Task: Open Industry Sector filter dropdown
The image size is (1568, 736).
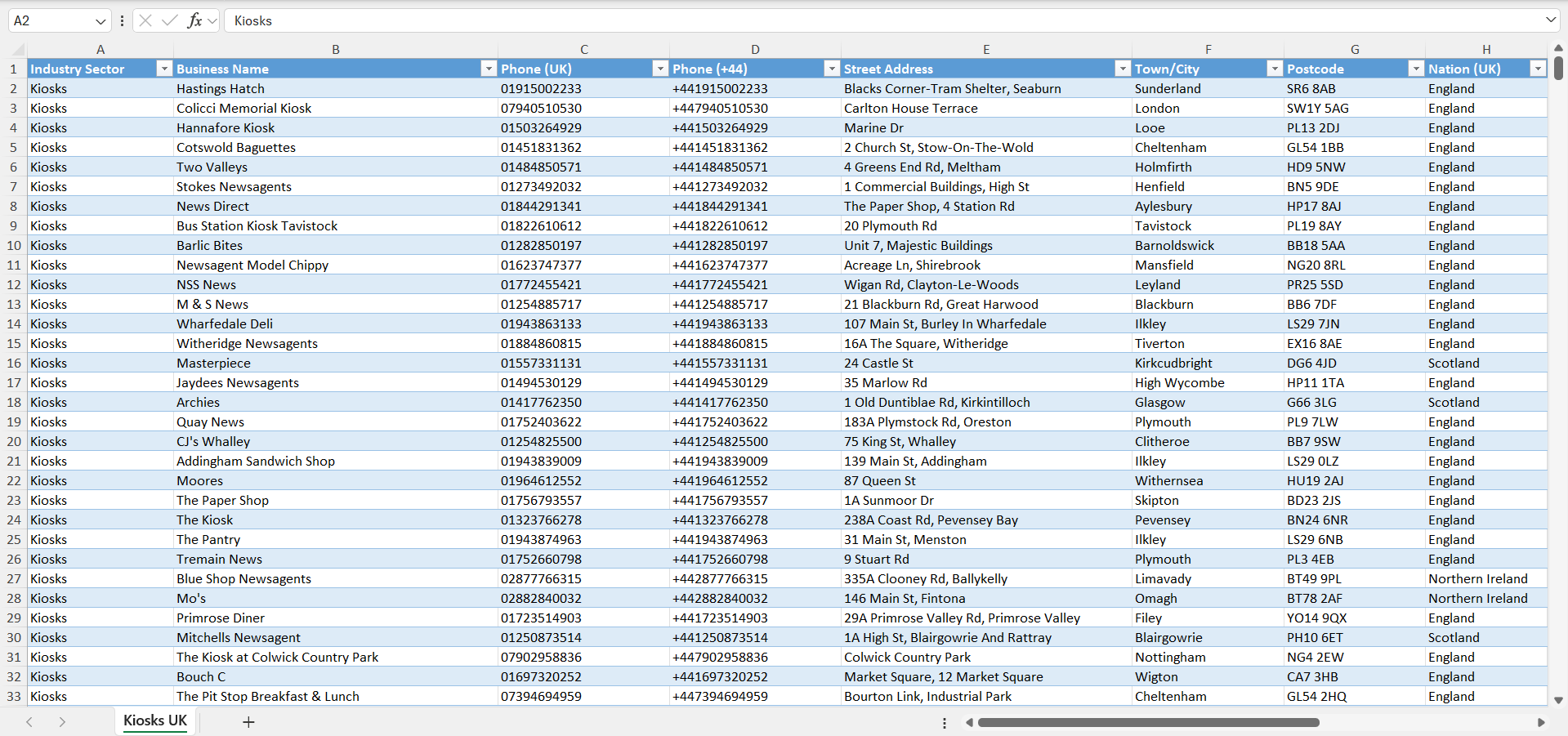Action: [163, 69]
